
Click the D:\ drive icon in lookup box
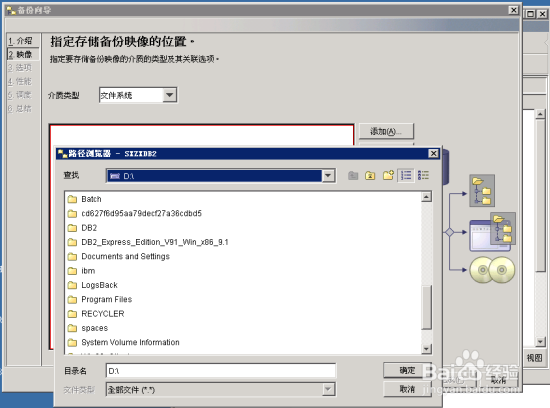115,176
